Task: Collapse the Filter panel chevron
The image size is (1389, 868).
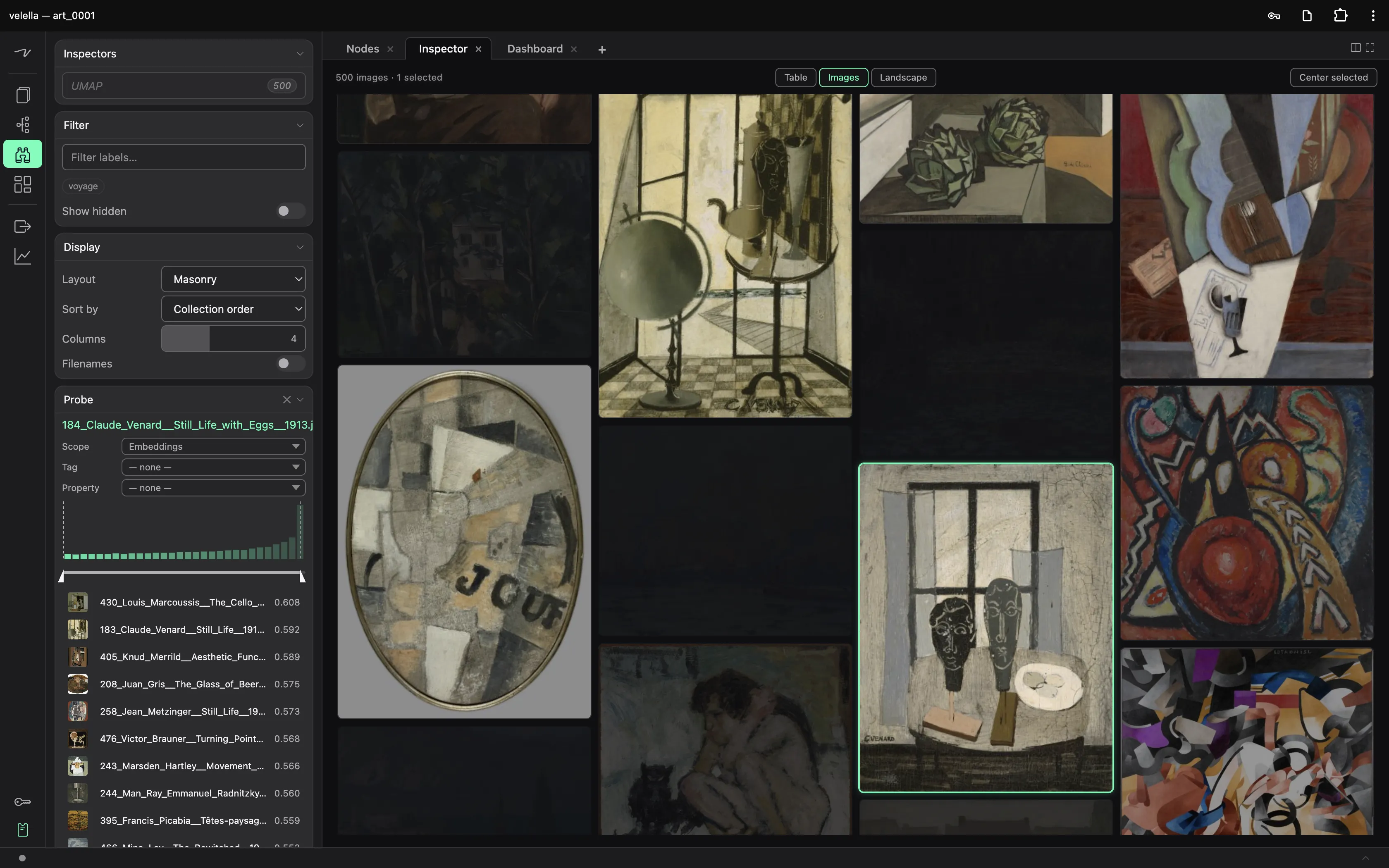Action: [x=300, y=125]
